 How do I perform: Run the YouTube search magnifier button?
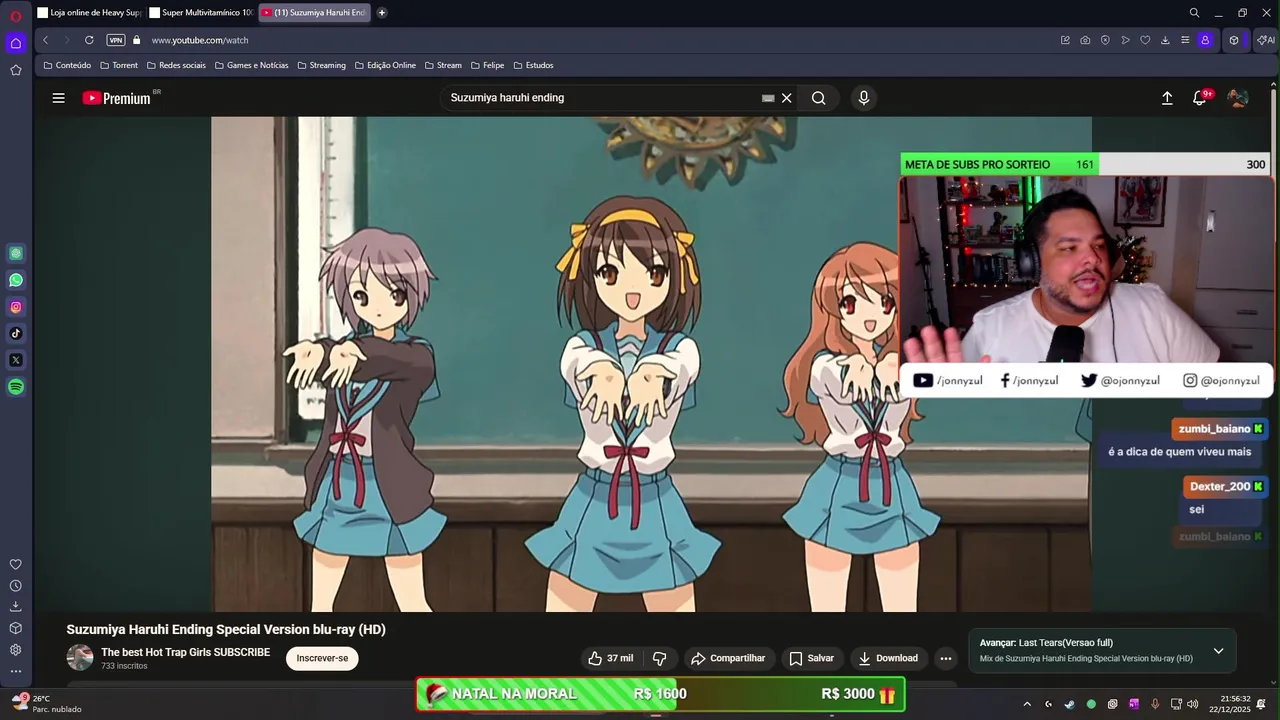819,98
